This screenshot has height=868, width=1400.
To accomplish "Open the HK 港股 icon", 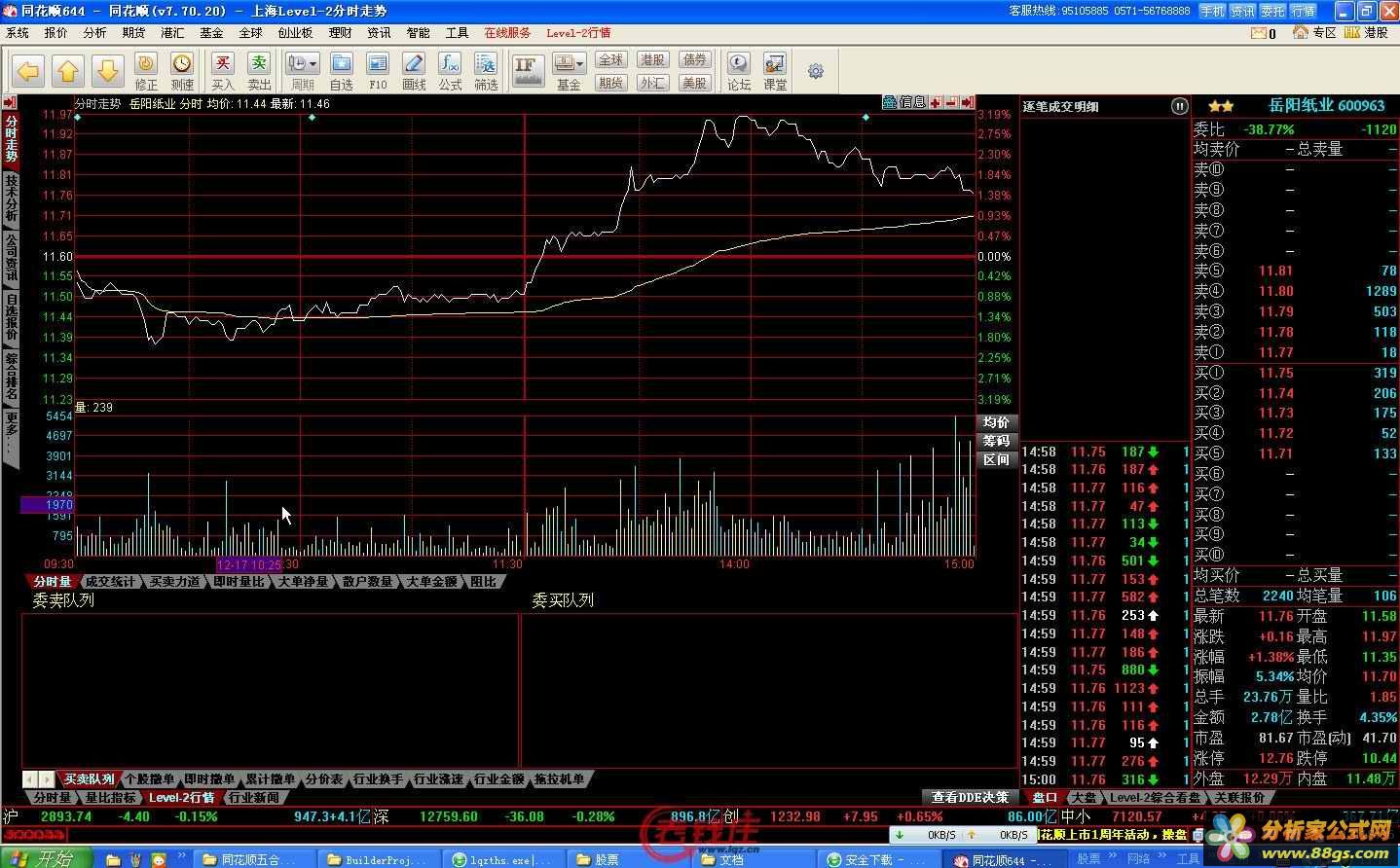I will [x=1365, y=33].
